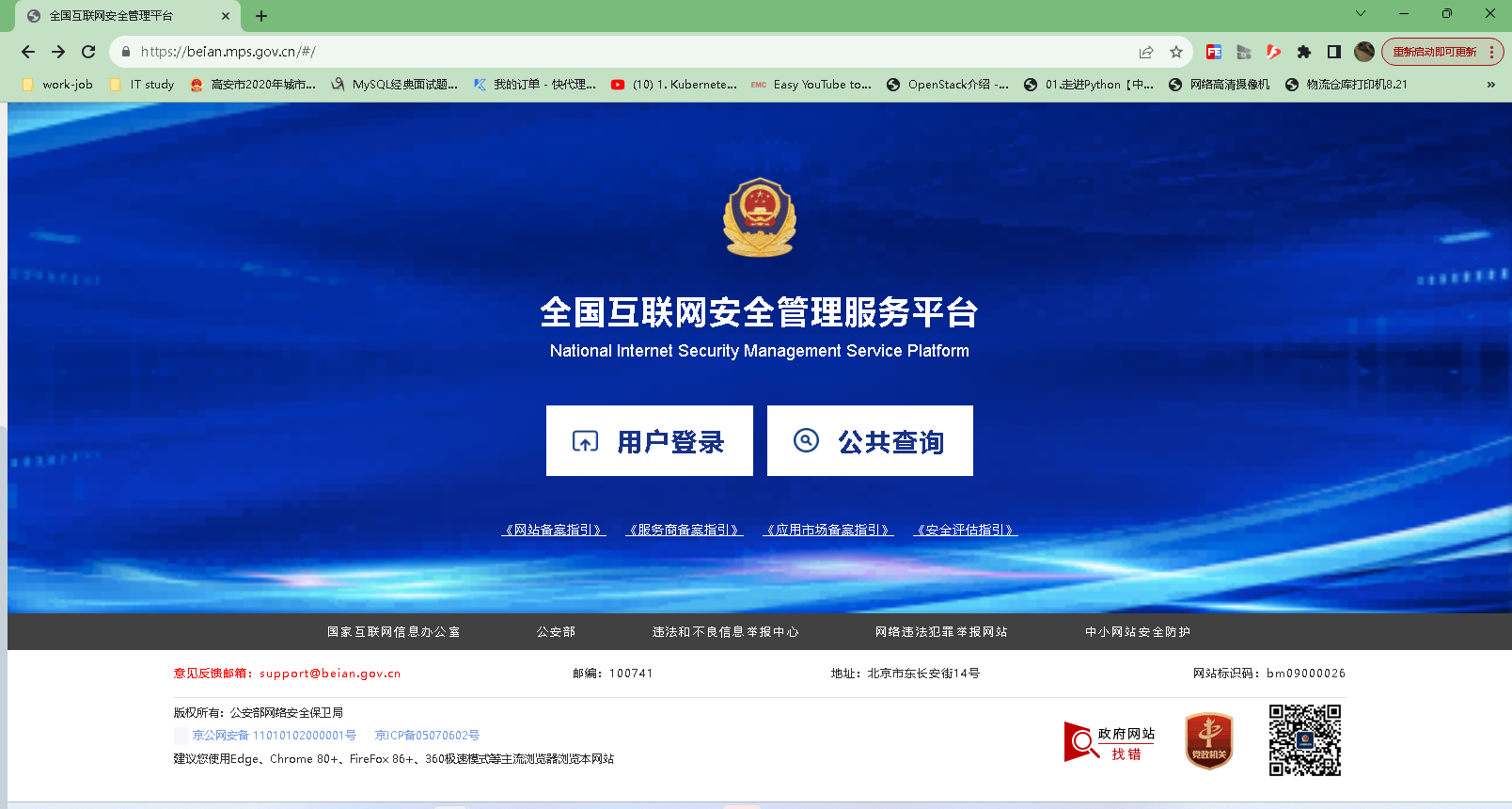
Task: Click the relaunch to update button
Action: pos(1442,52)
